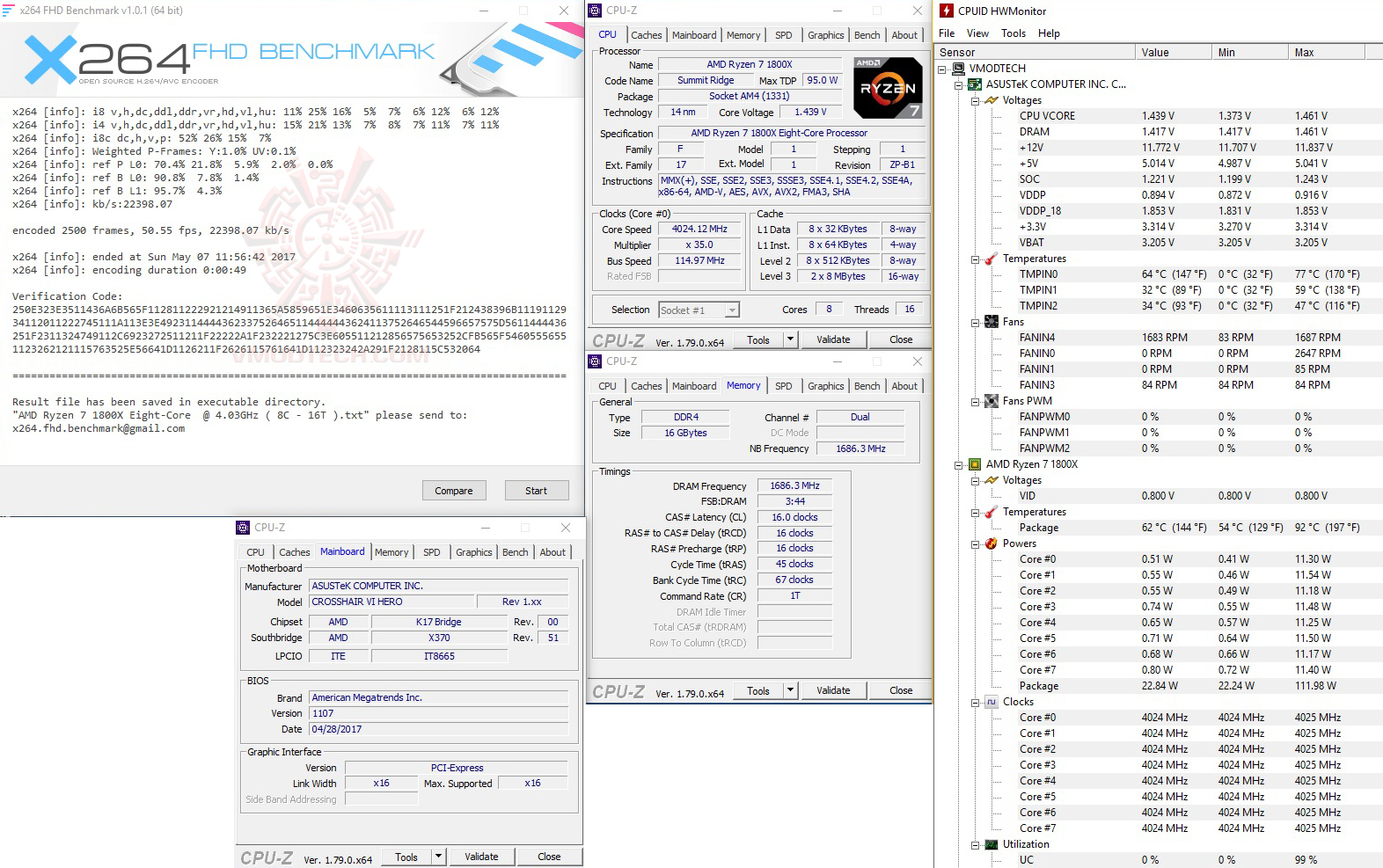Collapse the ASUSTeK COMPUTER INC. node
This screenshot has height=868, width=1383.
[959, 84]
